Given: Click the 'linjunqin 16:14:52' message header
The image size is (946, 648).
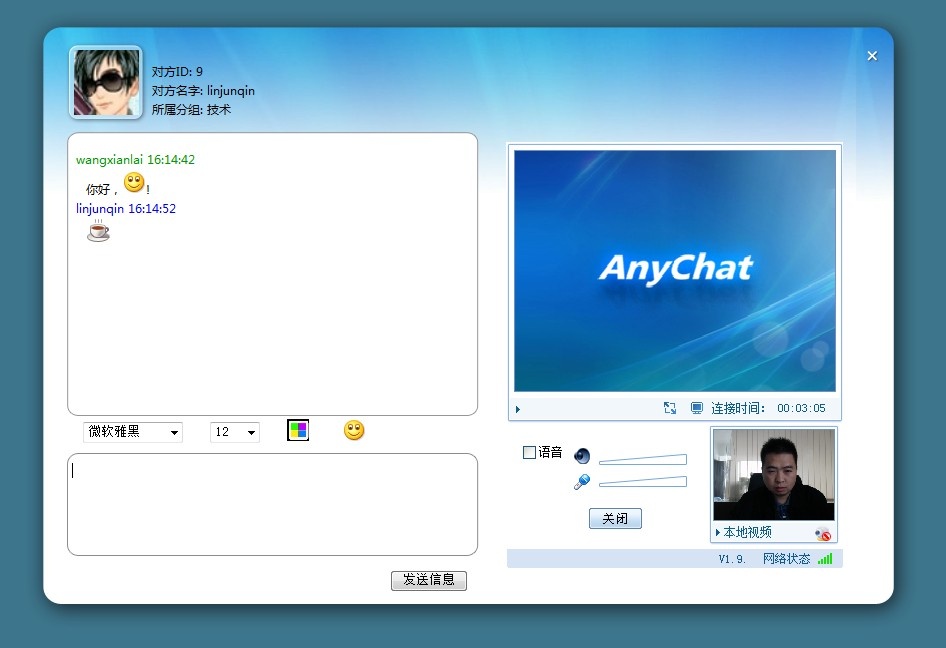Looking at the screenshot, I should (x=126, y=209).
